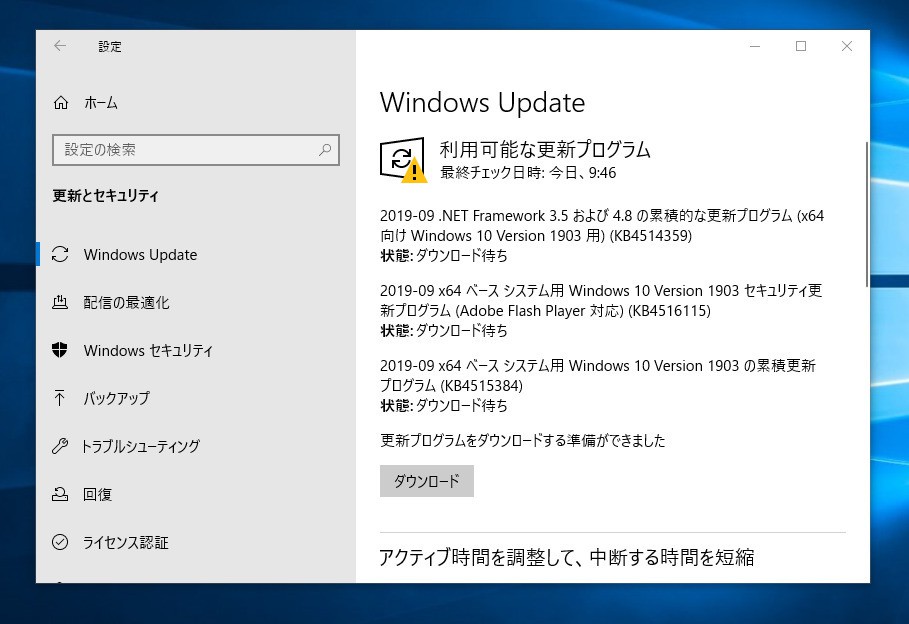Screen dimensions: 909x624
Task: Click the vertical scrollbar of Windows Update pane
Action: pyautogui.click(x=867, y=215)
